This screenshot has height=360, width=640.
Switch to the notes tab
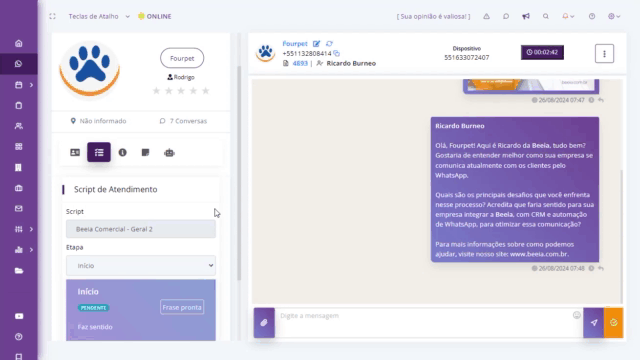[x=146, y=153]
